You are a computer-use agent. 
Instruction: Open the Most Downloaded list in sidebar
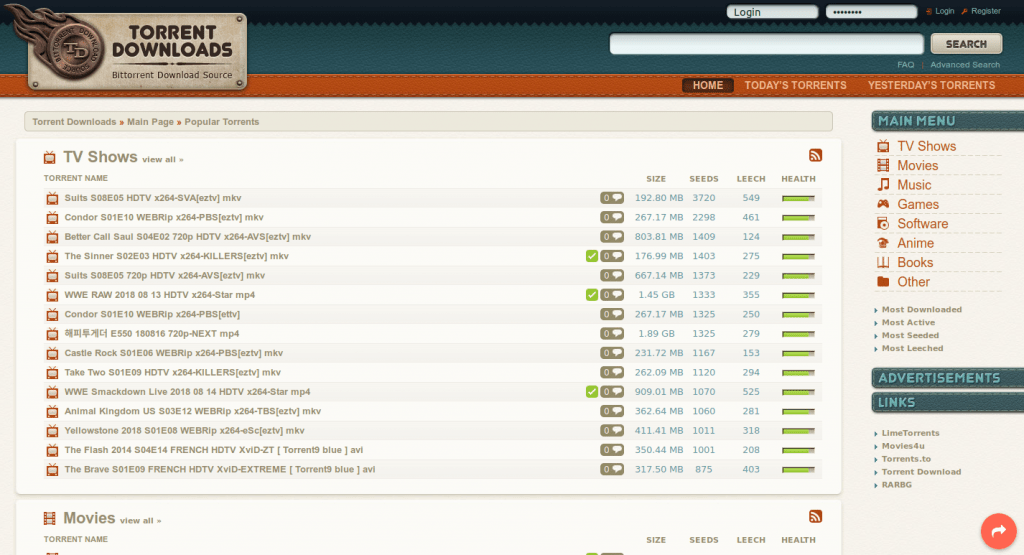click(x=921, y=310)
